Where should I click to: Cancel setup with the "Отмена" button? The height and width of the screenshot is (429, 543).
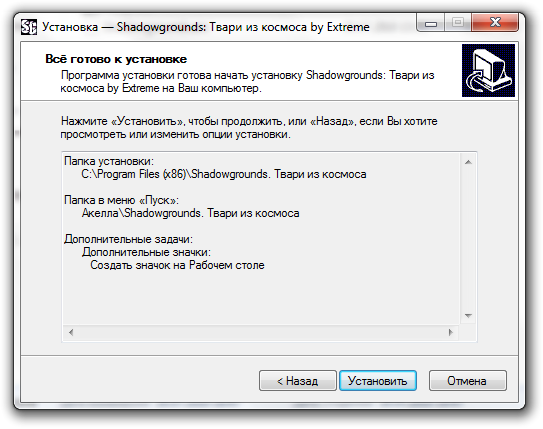click(x=468, y=381)
